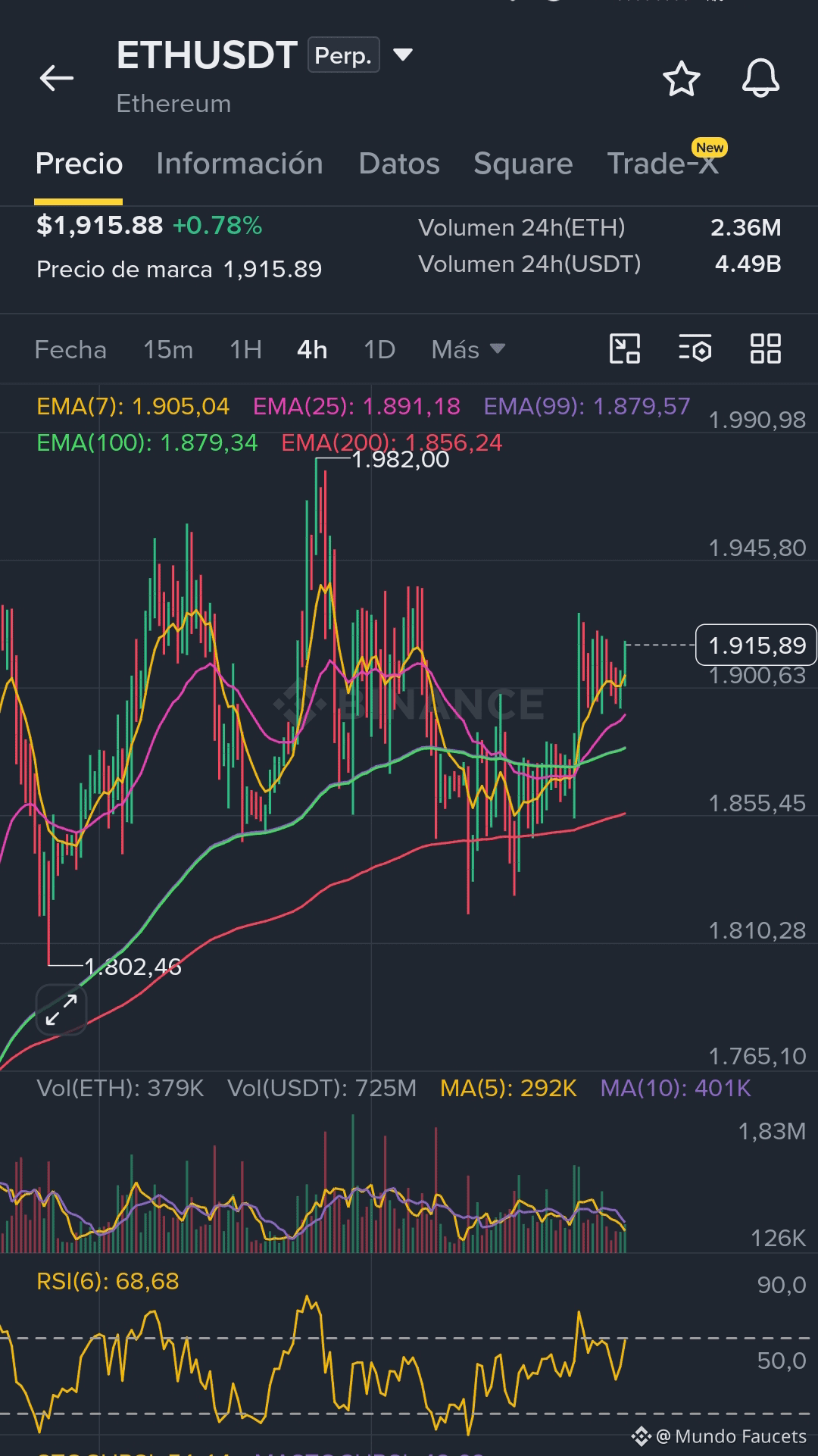818x1456 pixels.
Task: Tap the RSI(6): 68,68 indicator label
Action: point(108,1282)
